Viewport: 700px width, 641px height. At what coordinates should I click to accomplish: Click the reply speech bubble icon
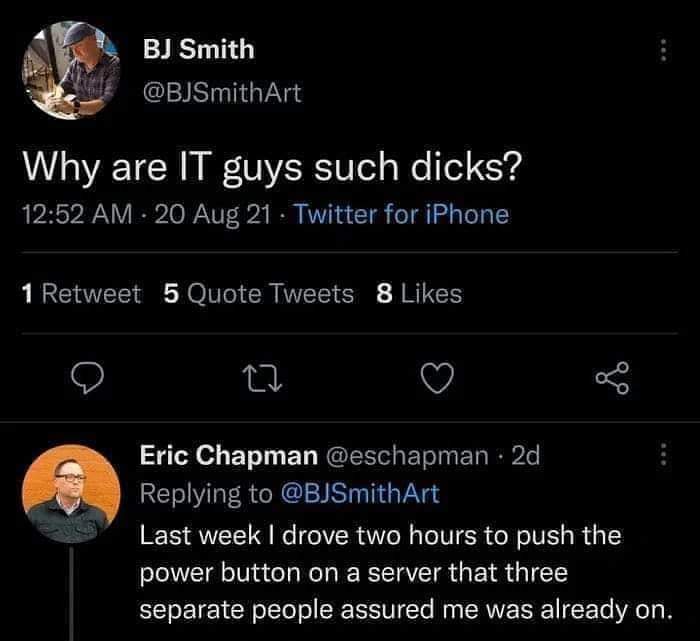point(88,378)
